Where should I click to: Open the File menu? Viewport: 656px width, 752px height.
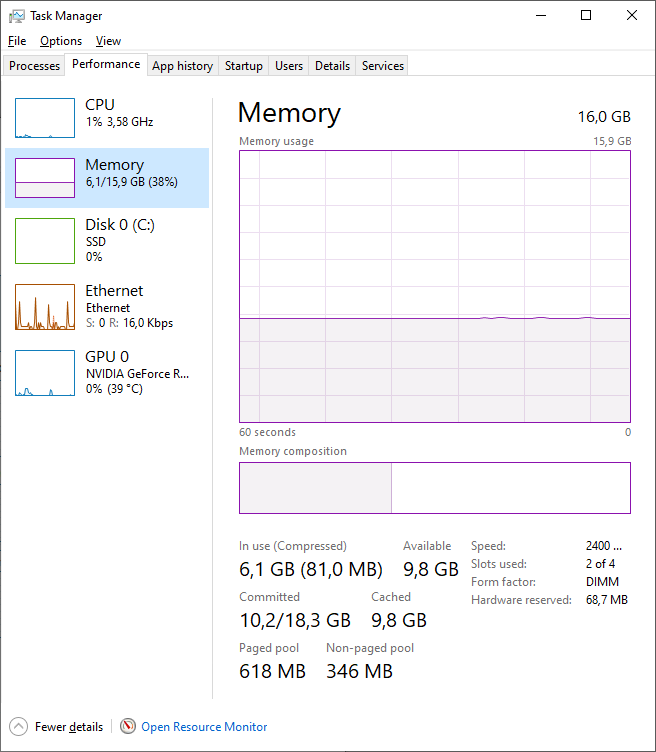pyautogui.click(x=17, y=41)
